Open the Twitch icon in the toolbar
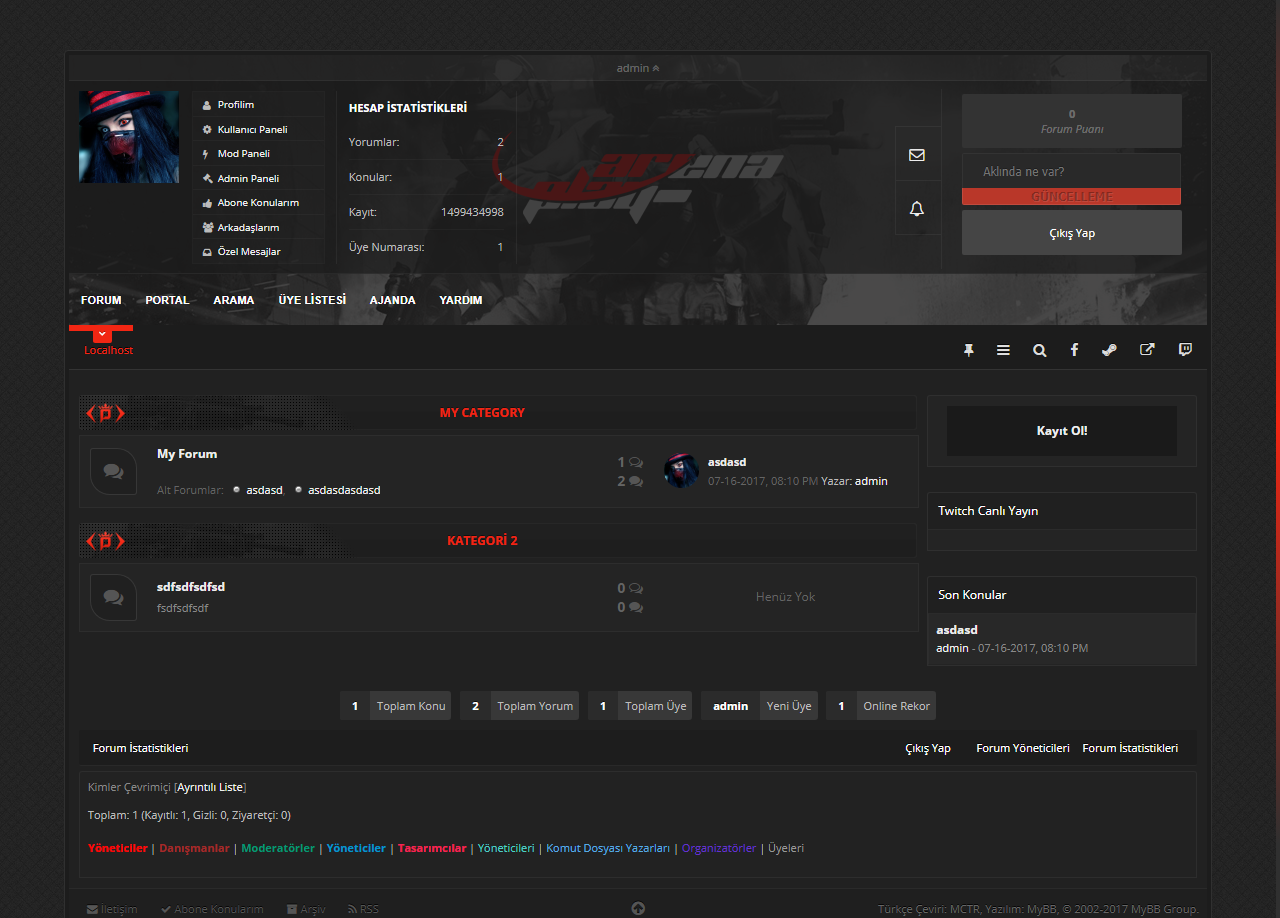Image resolution: width=1280 pixels, height=918 pixels. pos(1185,350)
